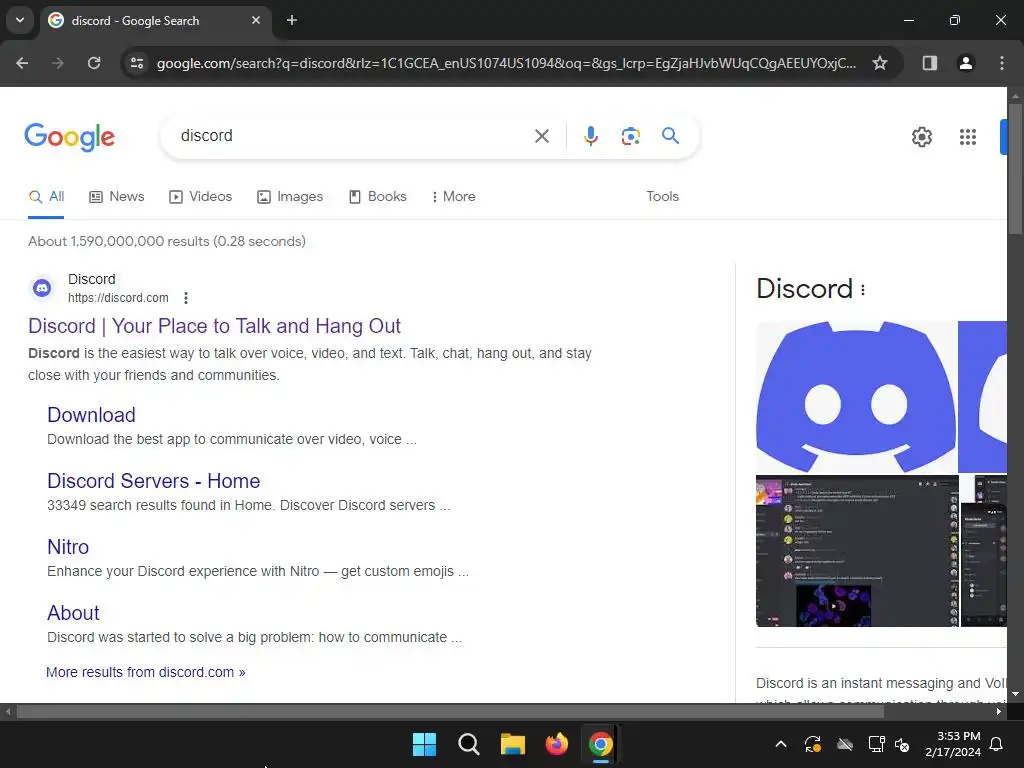Click the magnifying glass search button

[670, 136]
